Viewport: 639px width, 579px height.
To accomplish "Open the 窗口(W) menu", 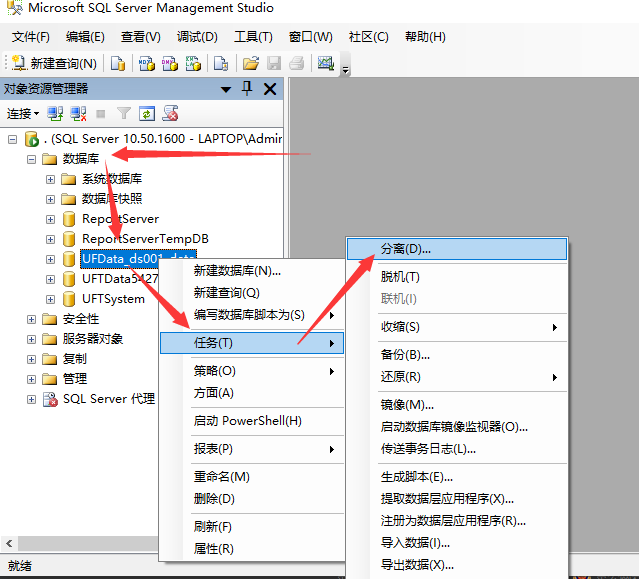I will [x=311, y=37].
